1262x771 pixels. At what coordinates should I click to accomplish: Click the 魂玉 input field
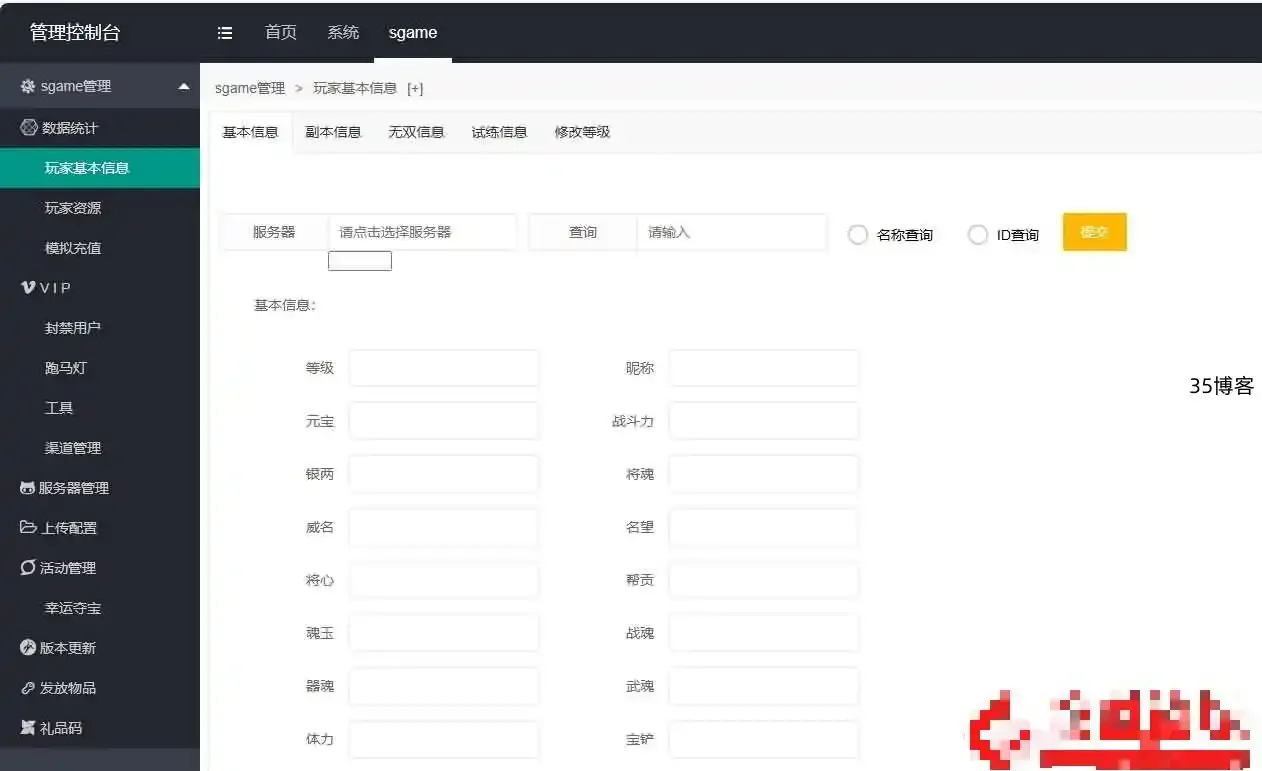click(444, 633)
